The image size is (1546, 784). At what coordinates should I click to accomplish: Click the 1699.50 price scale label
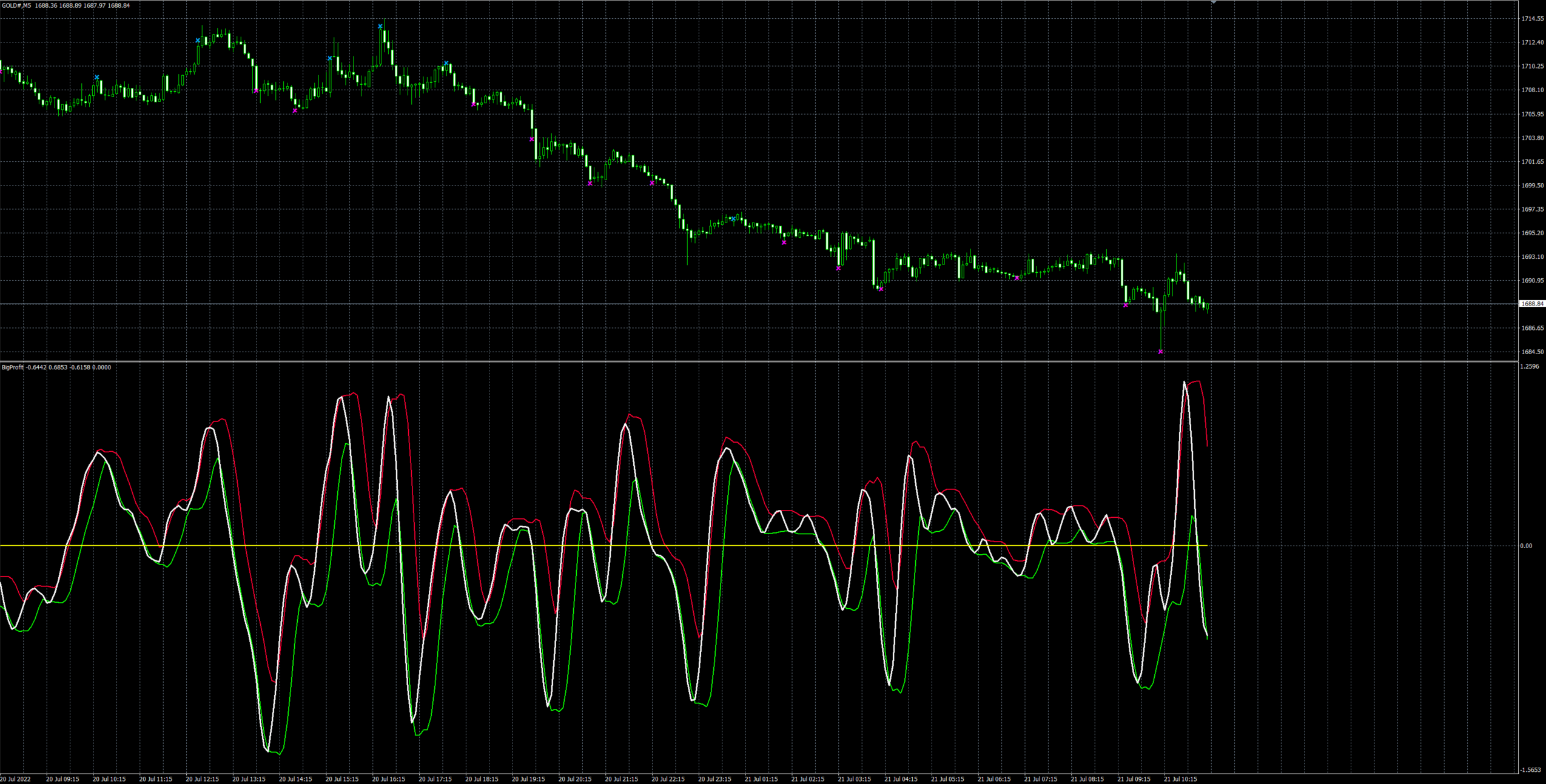pyautogui.click(x=1532, y=186)
